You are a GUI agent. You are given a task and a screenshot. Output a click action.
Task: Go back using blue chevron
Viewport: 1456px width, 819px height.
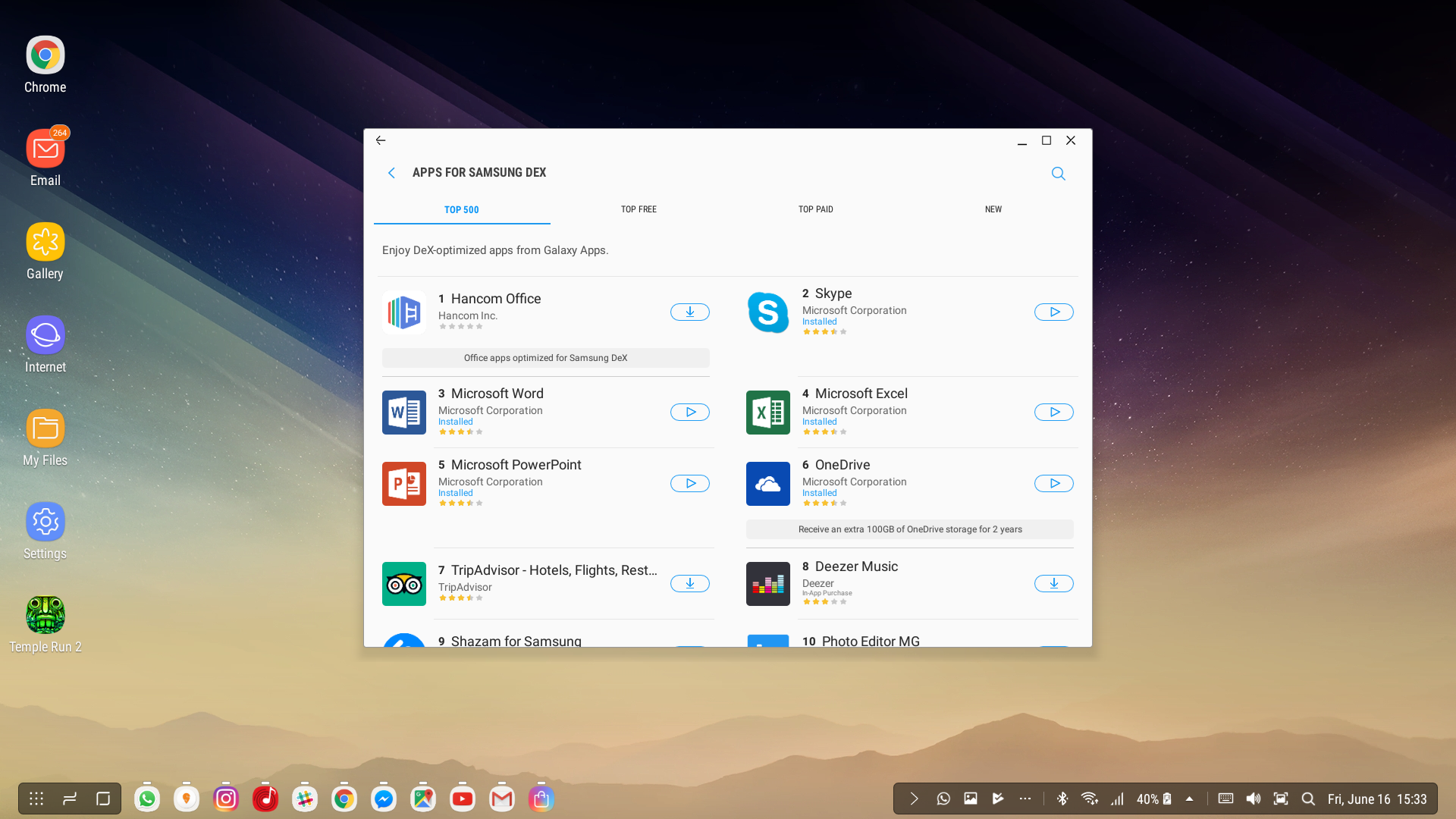coord(391,173)
